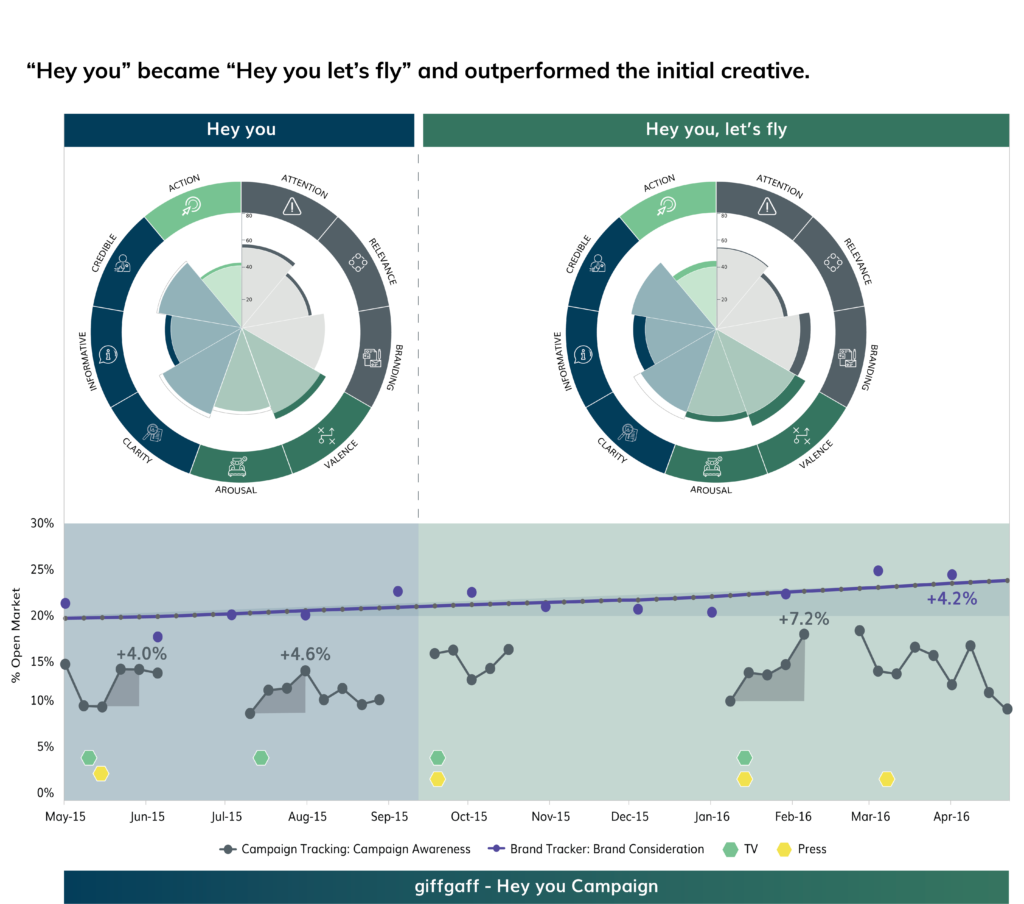Click the green TV hexagon just after May-15
Screen dimensions: 1024x904
[x=89, y=758]
